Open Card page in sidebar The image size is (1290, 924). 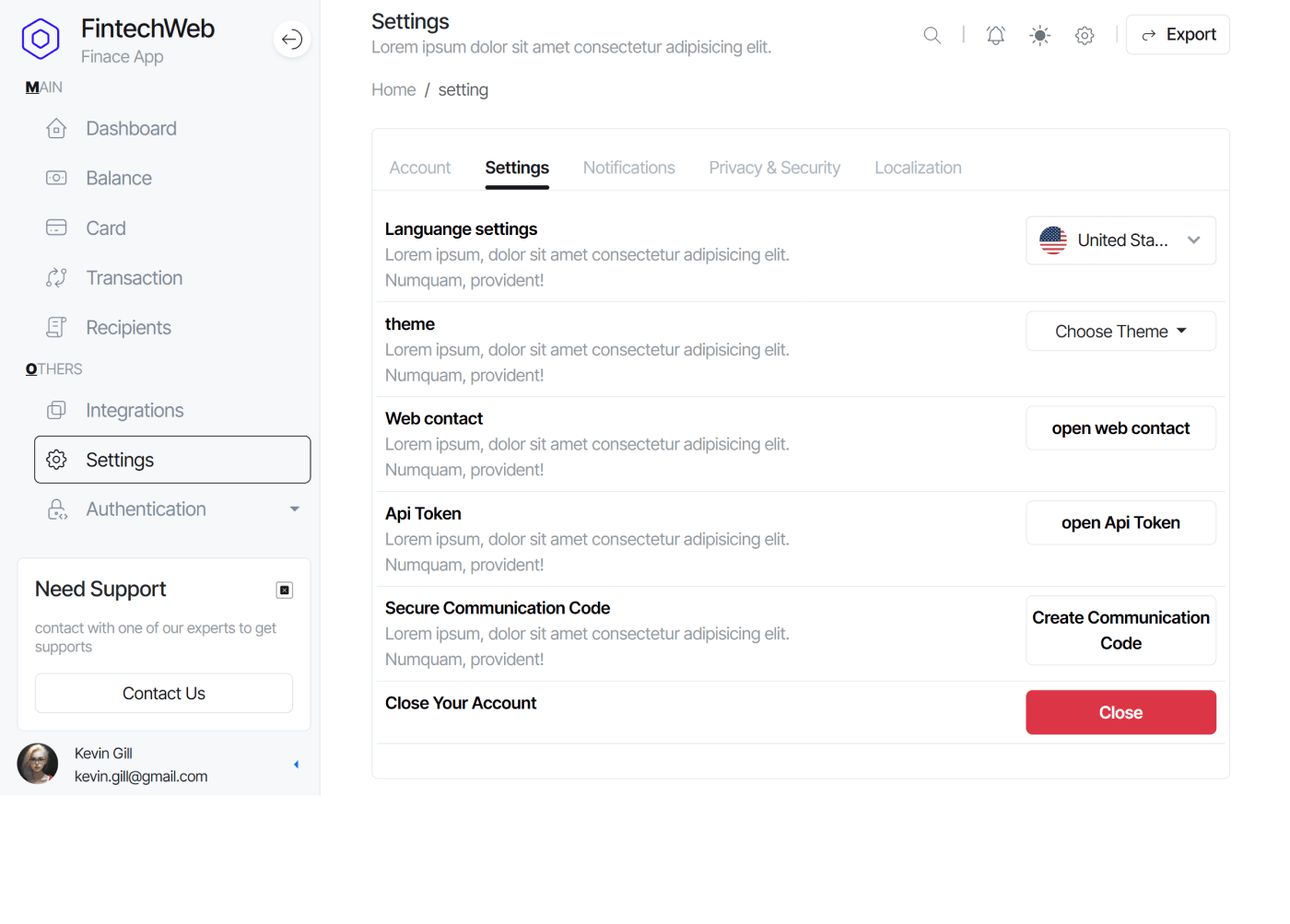[172, 228]
